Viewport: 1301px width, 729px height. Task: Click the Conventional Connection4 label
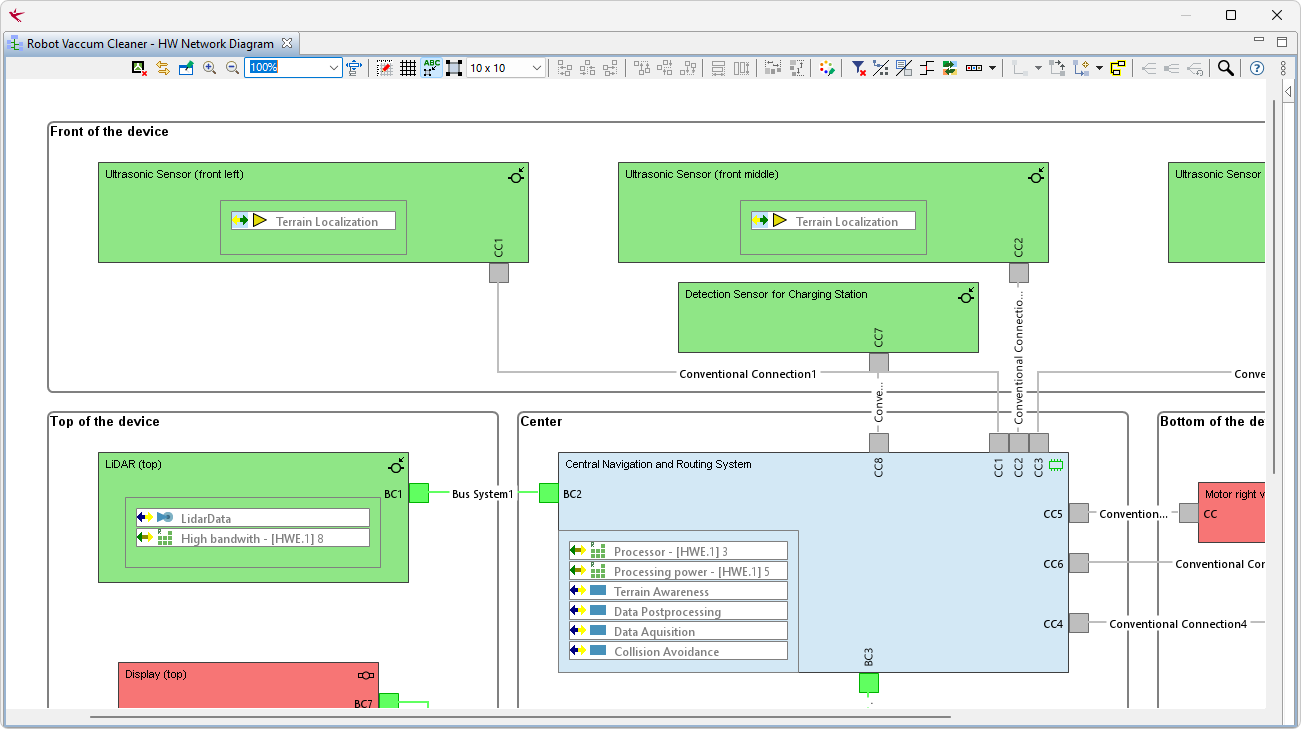(x=1178, y=624)
